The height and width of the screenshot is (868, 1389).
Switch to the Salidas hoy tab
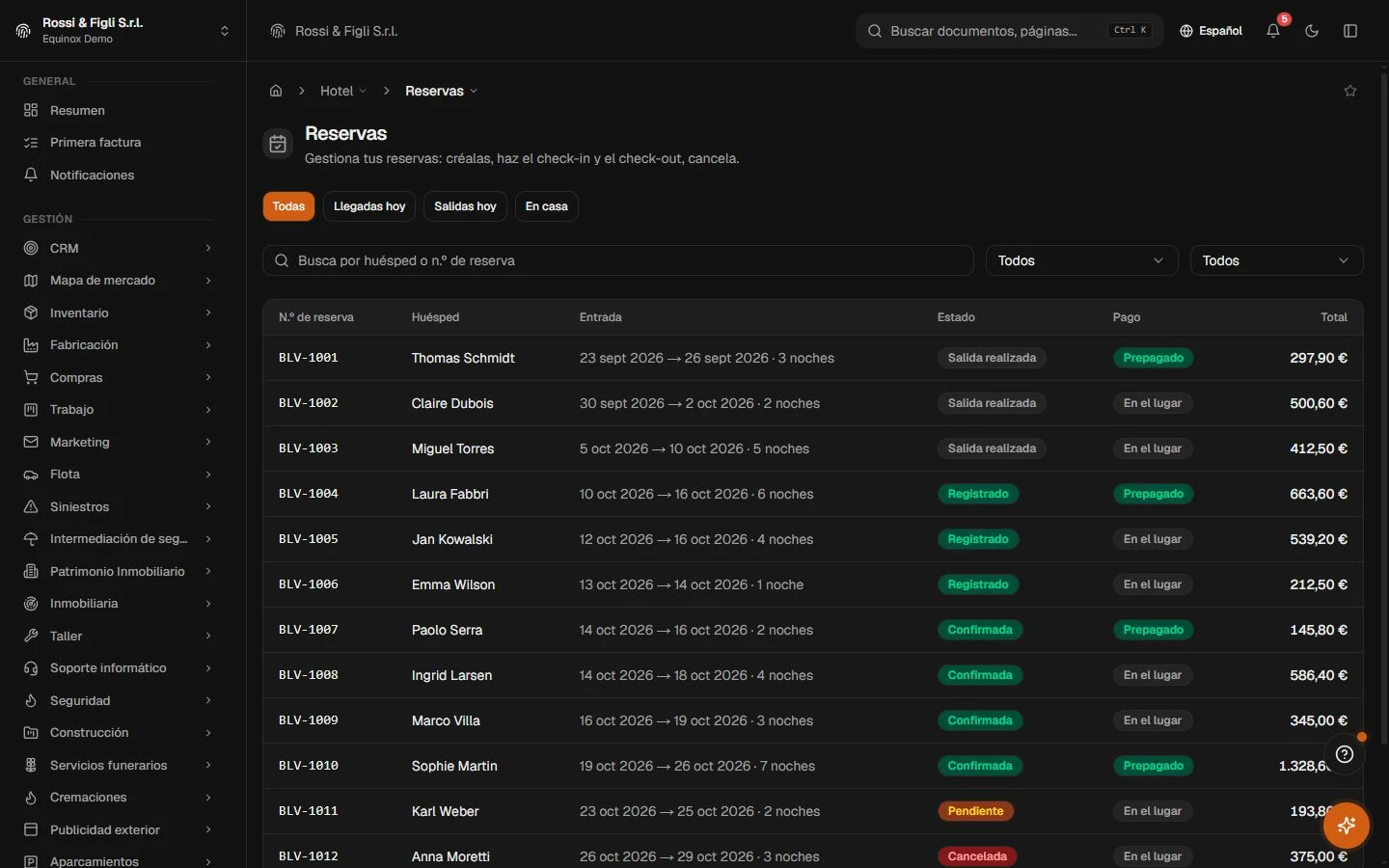[465, 206]
